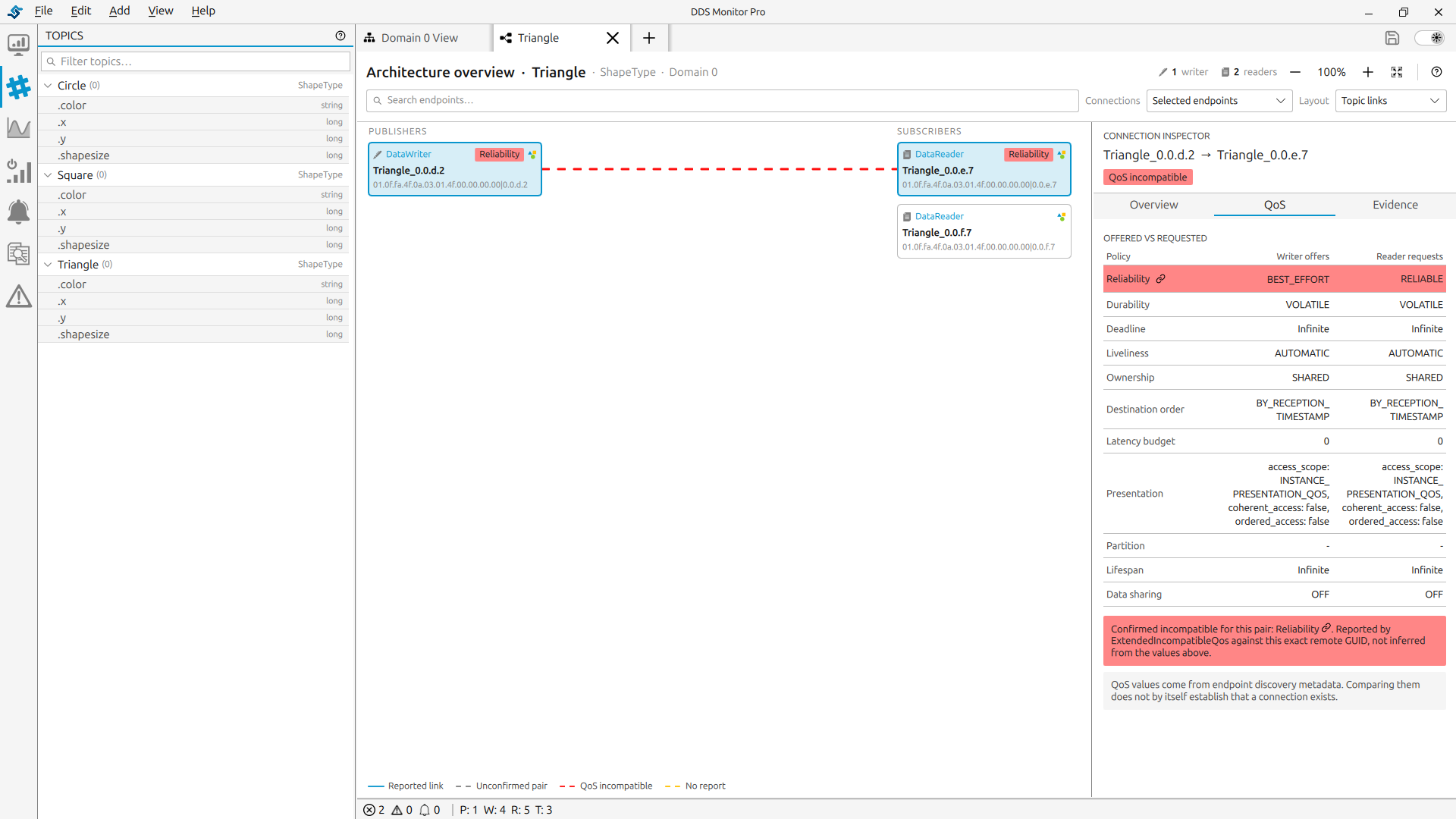Zoom in with the plus icon
1456x819 pixels.
pyautogui.click(x=1368, y=72)
